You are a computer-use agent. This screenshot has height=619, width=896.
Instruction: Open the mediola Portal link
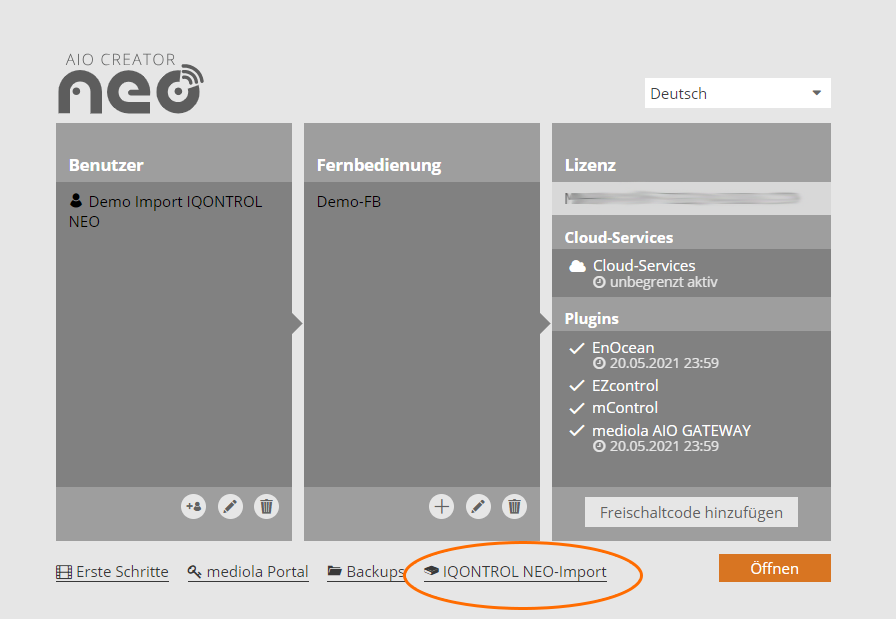pos(248,572)
